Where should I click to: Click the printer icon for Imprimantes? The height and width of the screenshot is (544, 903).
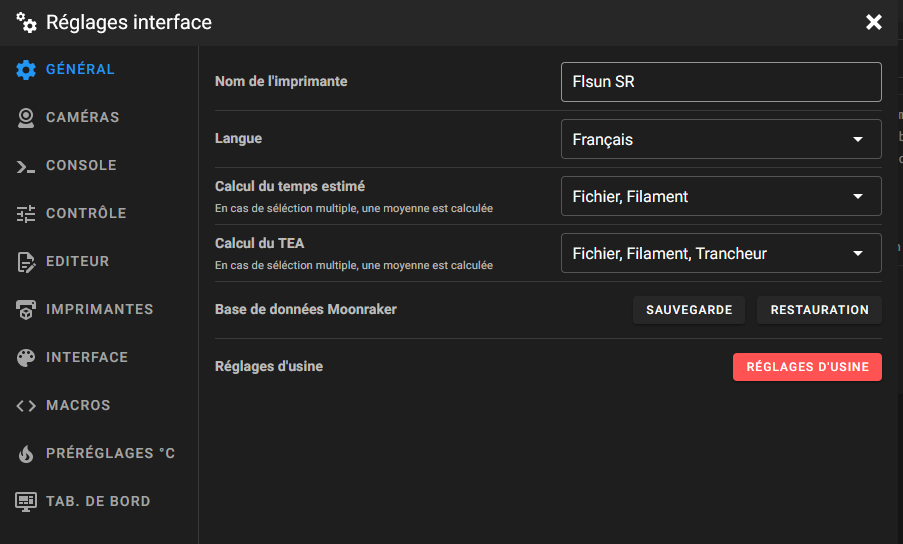coord(26,310)
